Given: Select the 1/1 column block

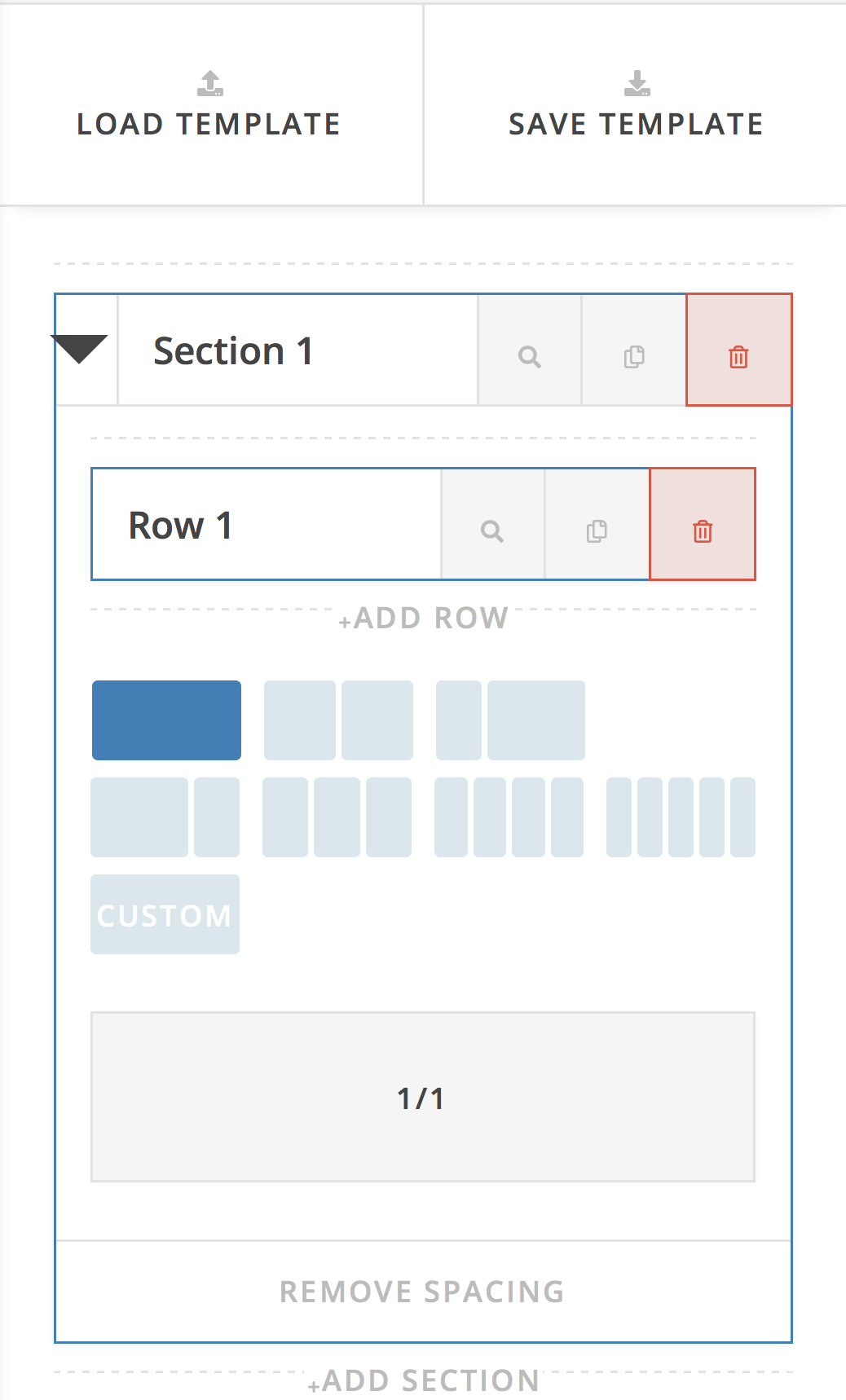Looking at the screenshot, I should click(x=422, y=1097).
